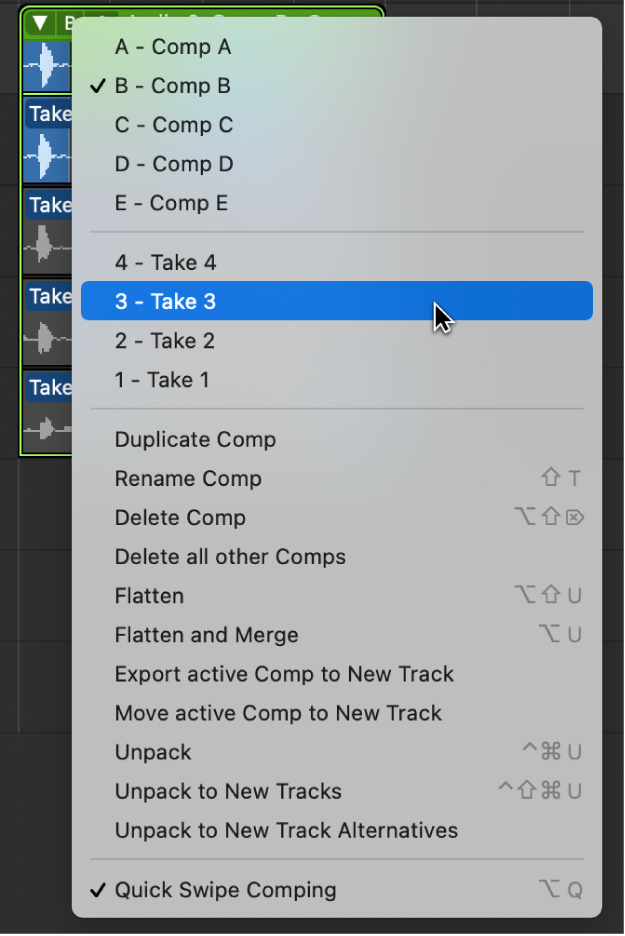The image size is (625, 936).
Task: Select Take 1 from the menu
Action: click(x=162, y=380)
